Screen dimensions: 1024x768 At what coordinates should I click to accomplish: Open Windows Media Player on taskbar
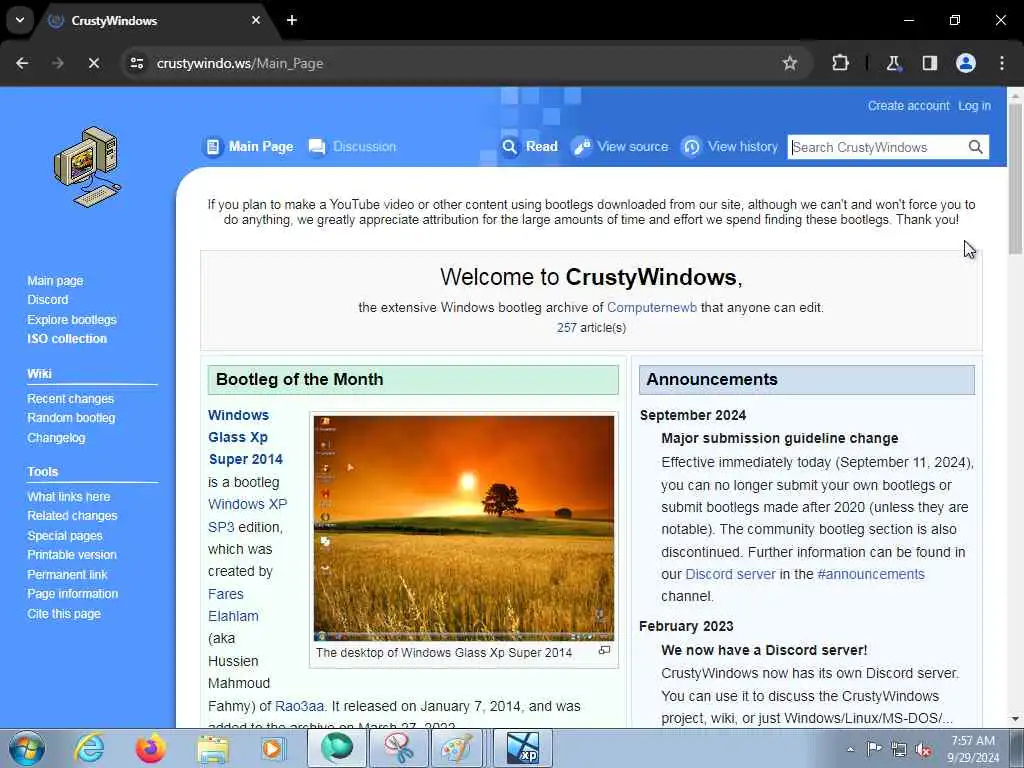[272, 749]
